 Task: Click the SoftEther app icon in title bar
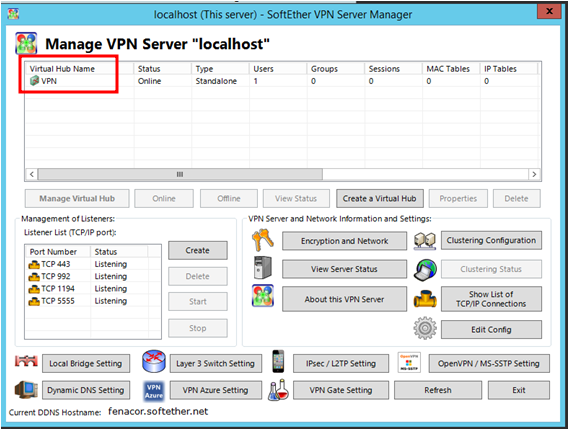[13, 14]
